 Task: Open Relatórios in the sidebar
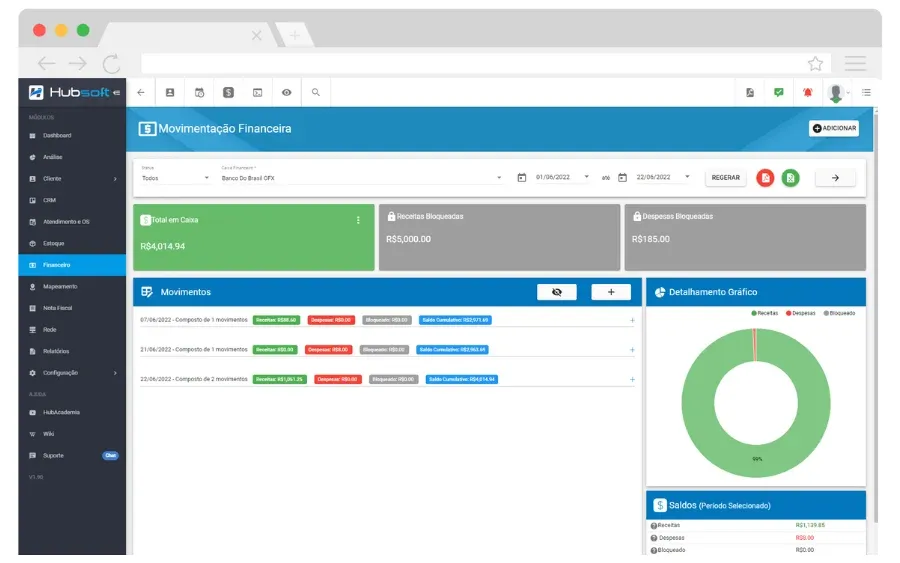72,351
